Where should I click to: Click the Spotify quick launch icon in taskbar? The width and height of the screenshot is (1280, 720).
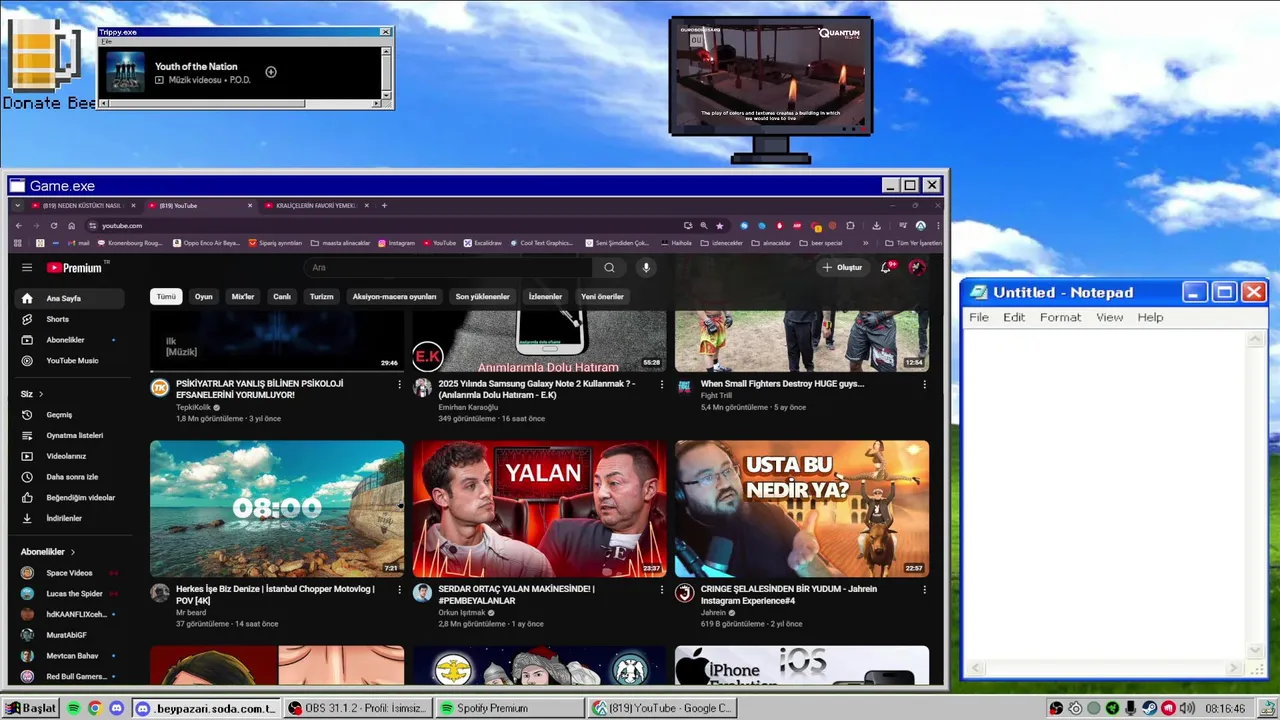[x=74, y=708]
